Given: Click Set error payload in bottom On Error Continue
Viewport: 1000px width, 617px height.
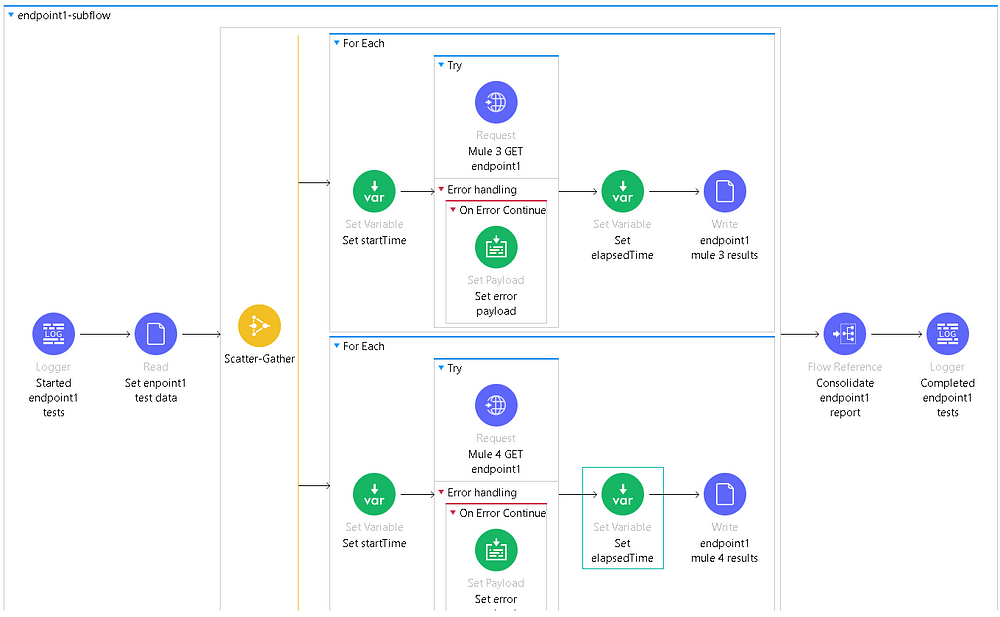Looking at the screenshot, I should [x=496, y=549].
